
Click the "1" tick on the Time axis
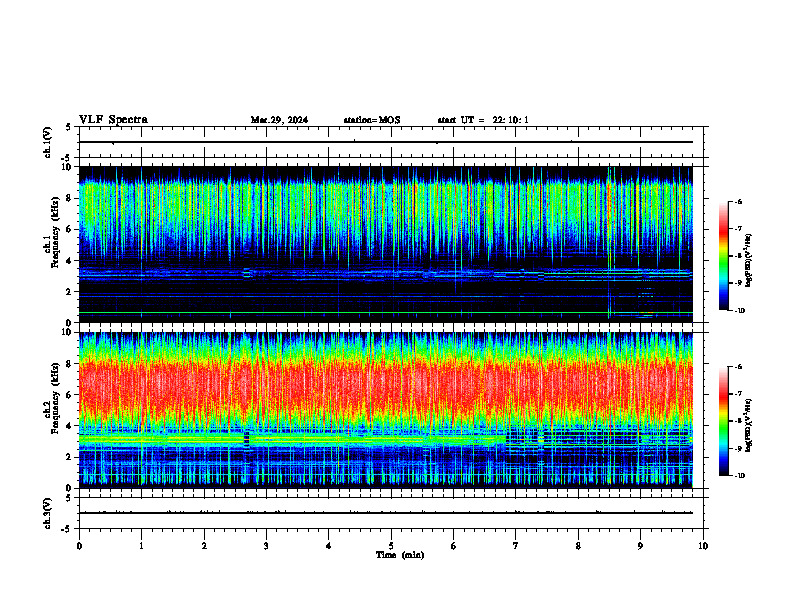(x=141, y=546)
